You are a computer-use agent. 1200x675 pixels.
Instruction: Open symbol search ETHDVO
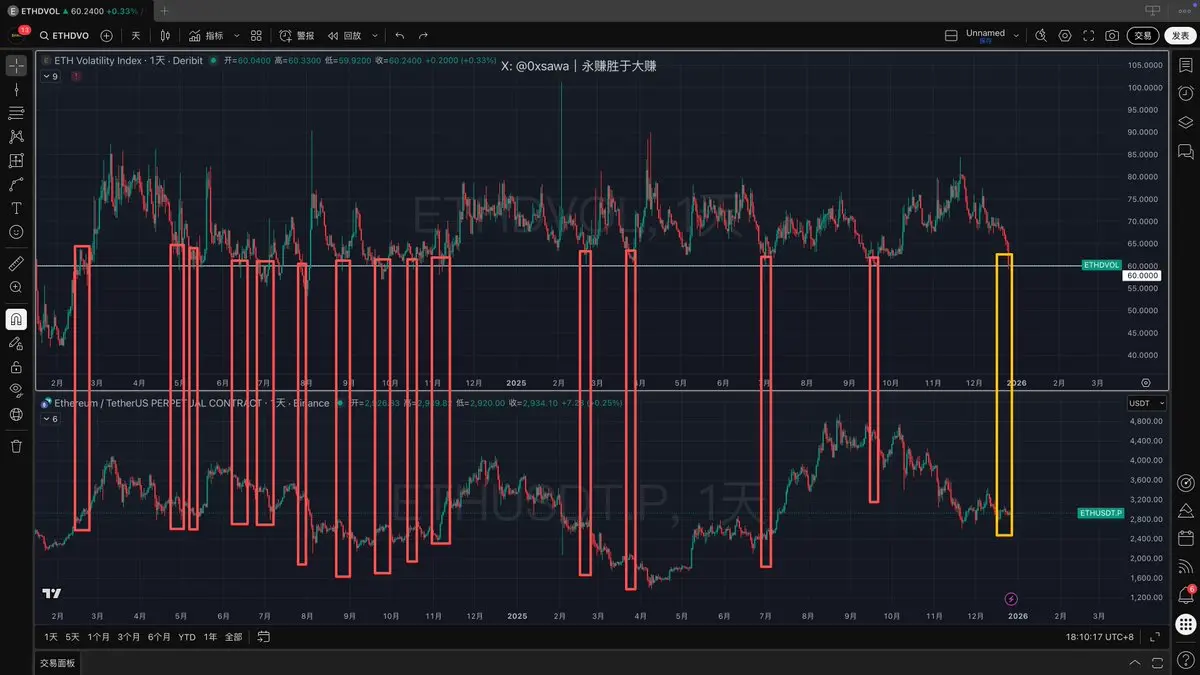coord(65,35)
